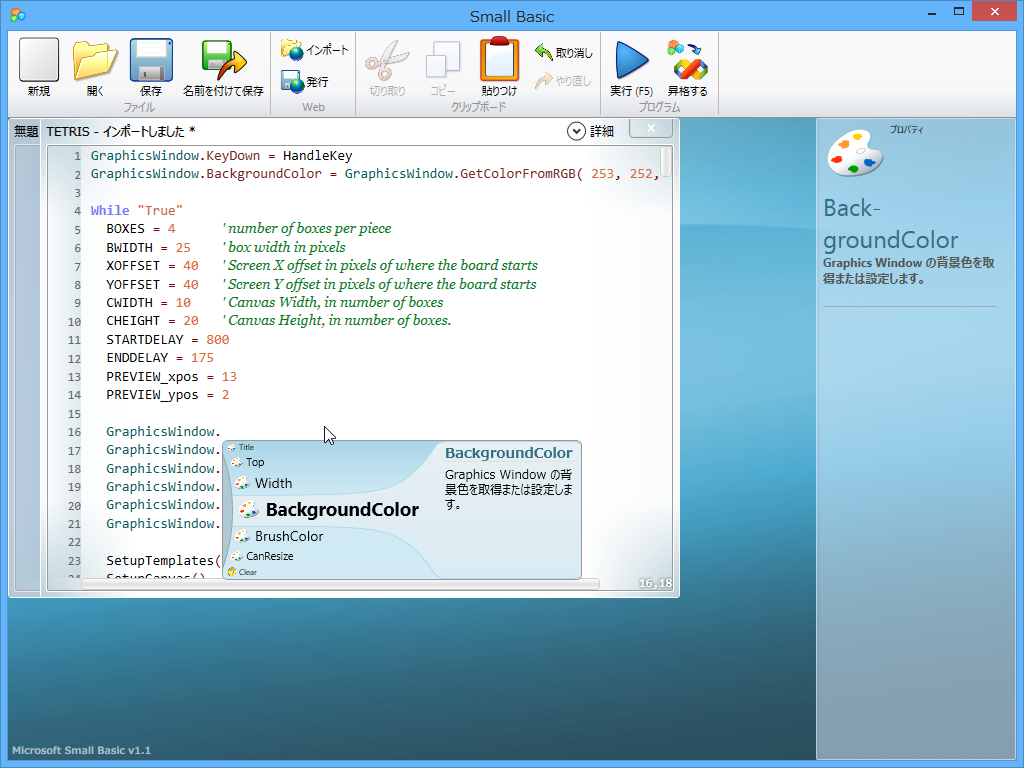Click the CHEIGHT = 20 line
Image resolution: width=1024 pixels, height=768 pixels.
[x=152, y=321]
